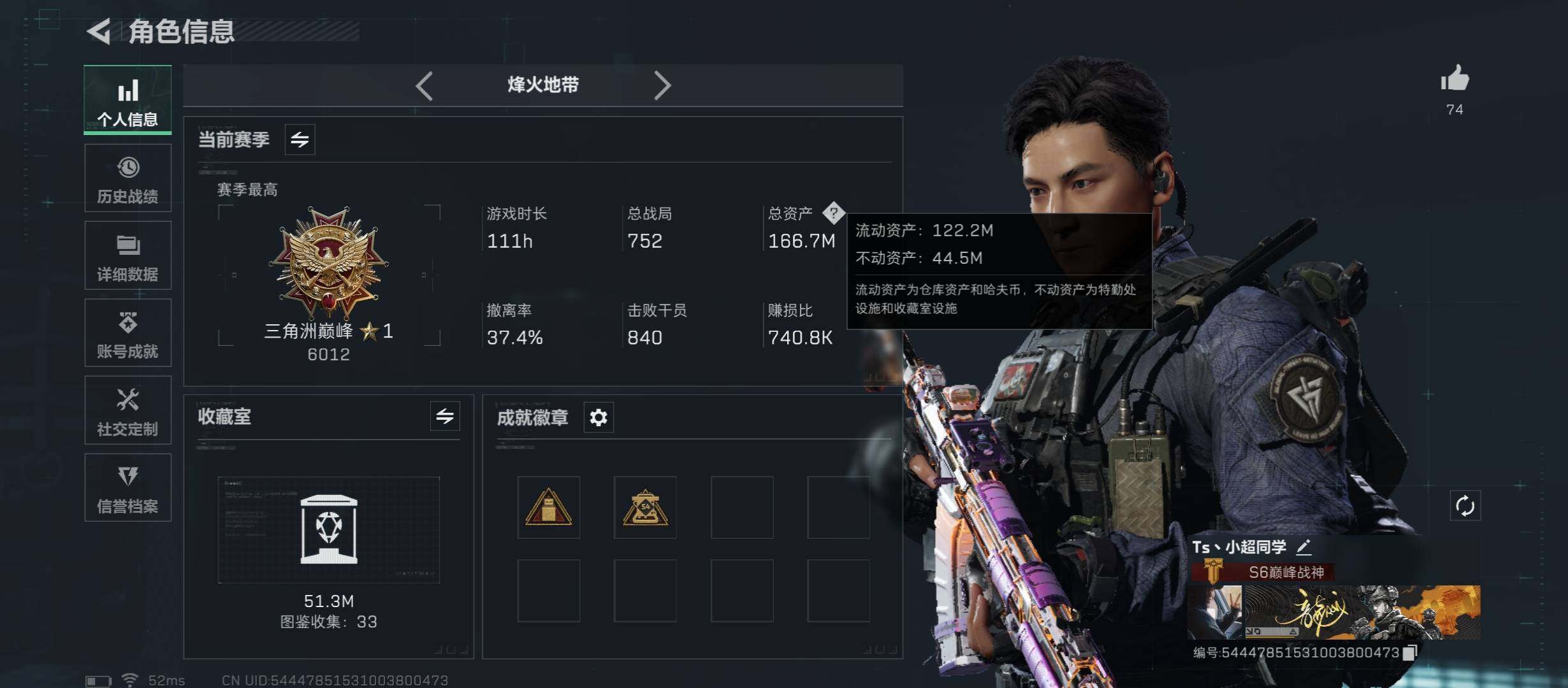Viewport: 1568px width, 688px height.
Task: Go back using the arrow beside 角色信息
Action: 99,31
